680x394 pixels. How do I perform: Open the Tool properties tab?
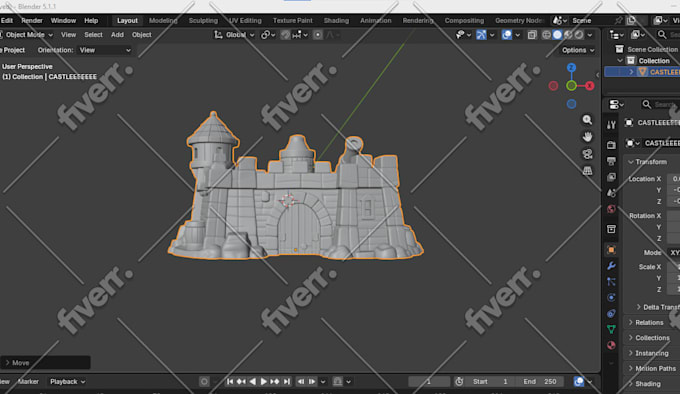click(x=611, y=125)
